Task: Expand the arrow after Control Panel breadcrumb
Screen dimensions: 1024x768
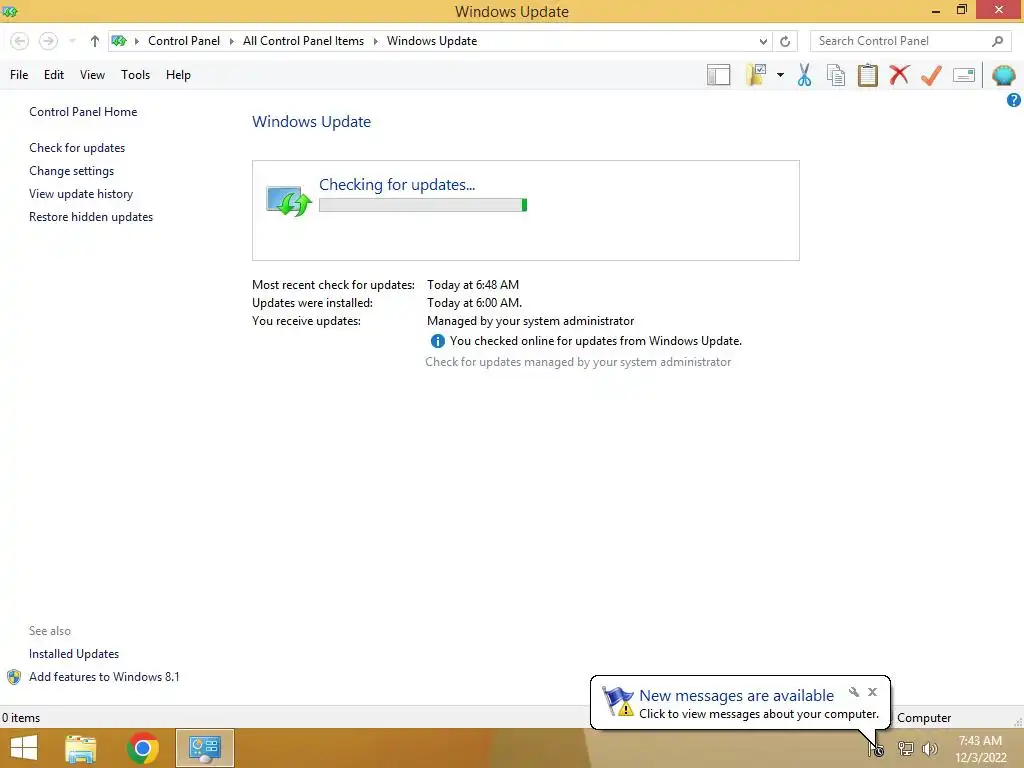Action: pyautogui.click(x=231, y=41)
